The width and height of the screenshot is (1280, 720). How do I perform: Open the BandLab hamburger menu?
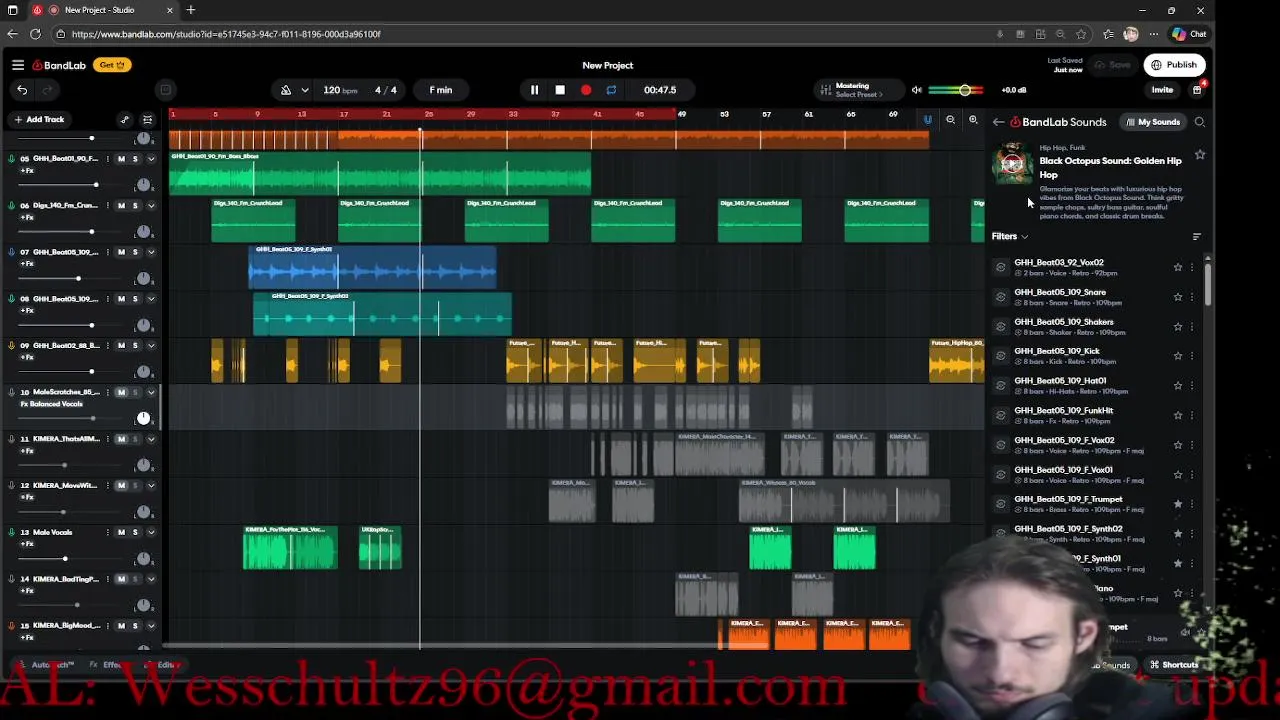[x=18, y=65]
